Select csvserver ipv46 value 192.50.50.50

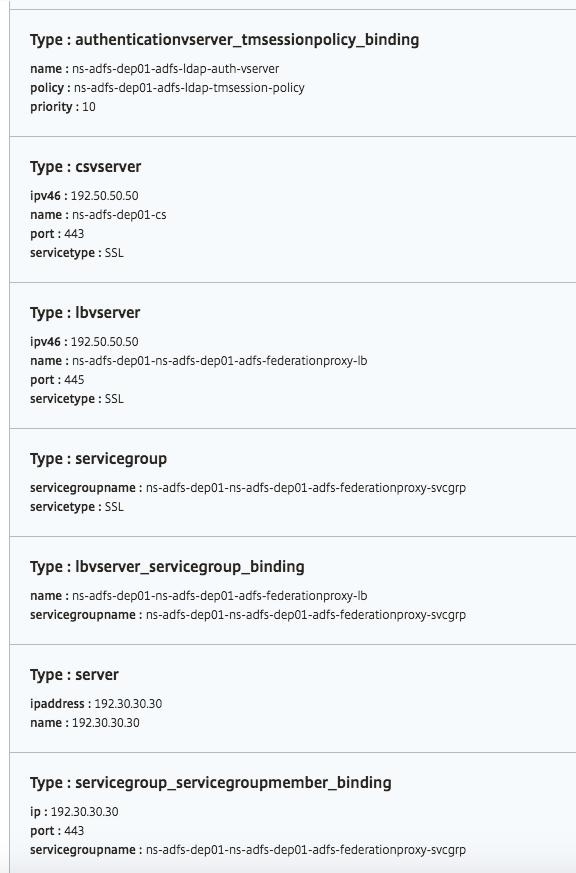[105, 196]
